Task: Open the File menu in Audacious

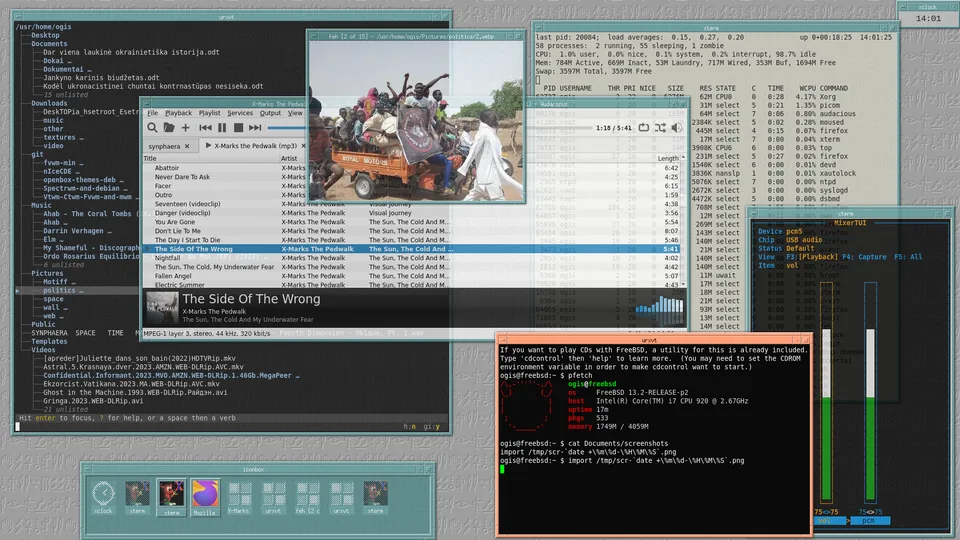Action: (x=152, y=113)
